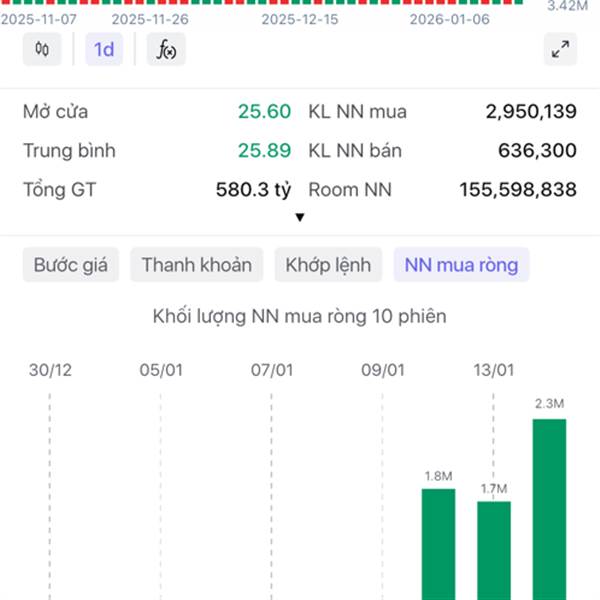Click the Khối lượng NN mua ròng title
The height and width of the screenshot is (600, 600).
(x=300, y=316)
